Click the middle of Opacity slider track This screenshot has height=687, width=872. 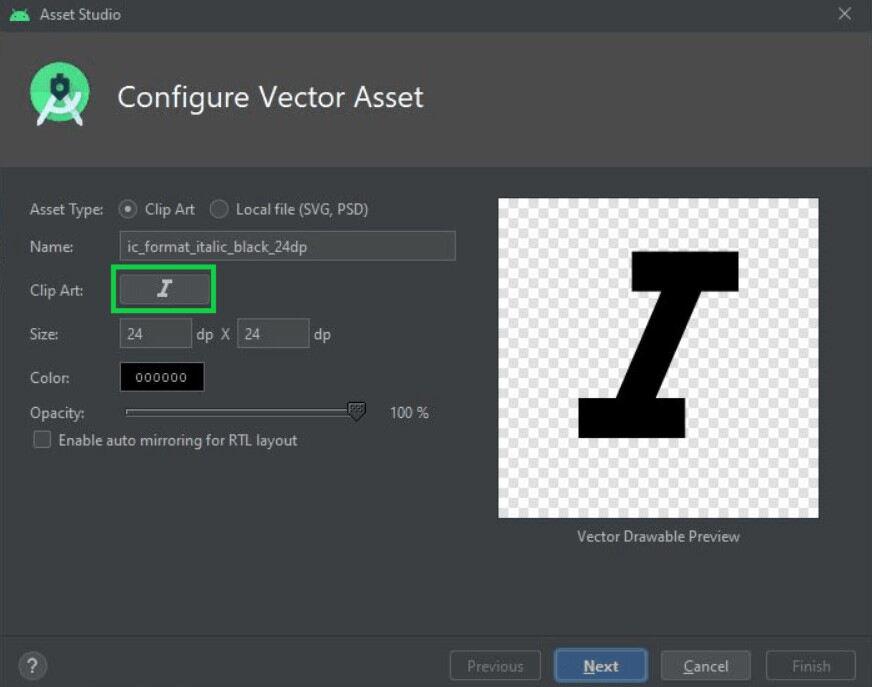coord(240,411)
